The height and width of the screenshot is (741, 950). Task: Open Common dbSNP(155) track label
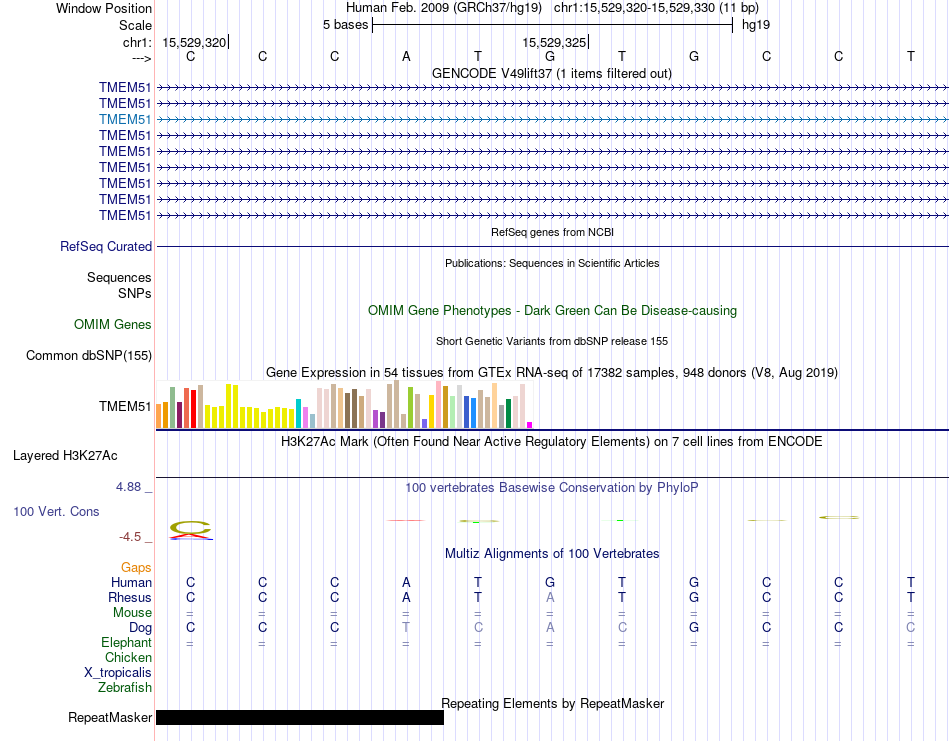pos(89,356)
